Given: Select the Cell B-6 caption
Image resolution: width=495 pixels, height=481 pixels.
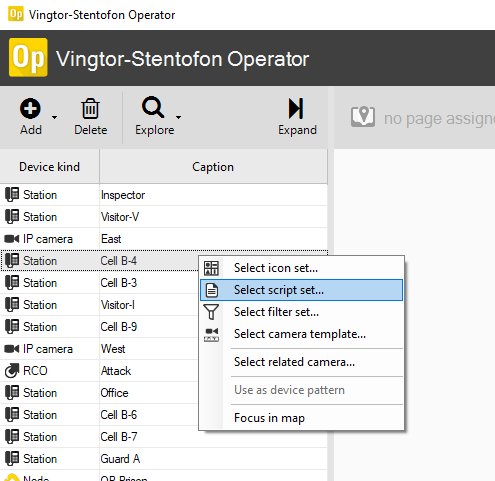Looking at the screenshot, I should tap(119, 415).
